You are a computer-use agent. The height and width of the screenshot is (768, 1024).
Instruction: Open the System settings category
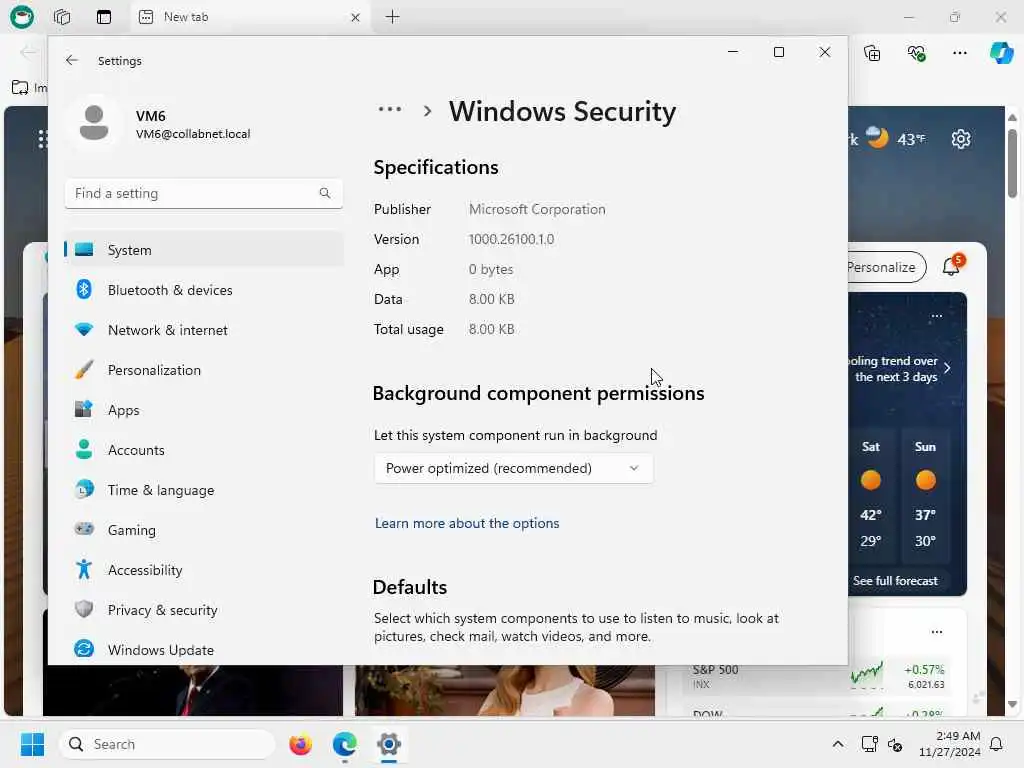[x=204, y=249]
